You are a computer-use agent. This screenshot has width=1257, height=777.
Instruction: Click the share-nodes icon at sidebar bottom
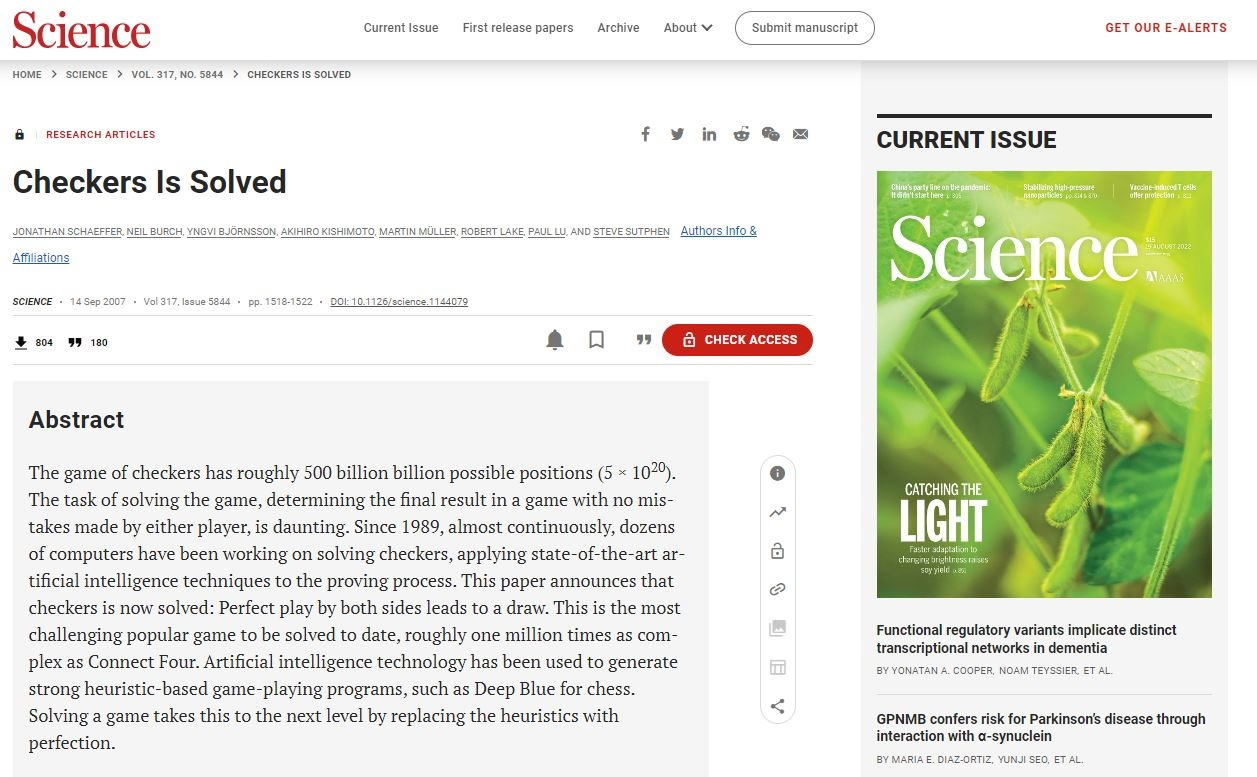click(777, 707)
